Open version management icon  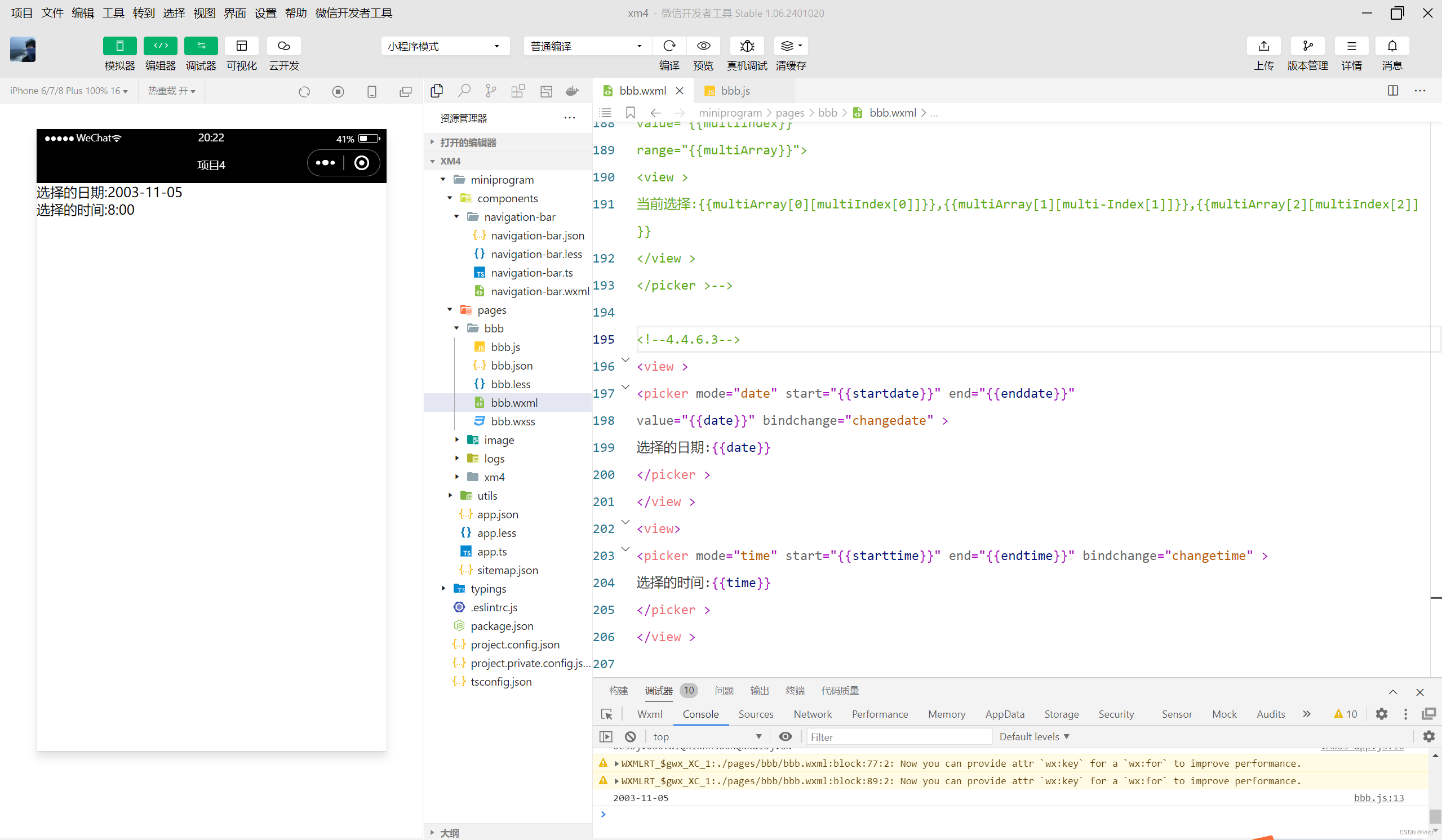click(1307, 46)
